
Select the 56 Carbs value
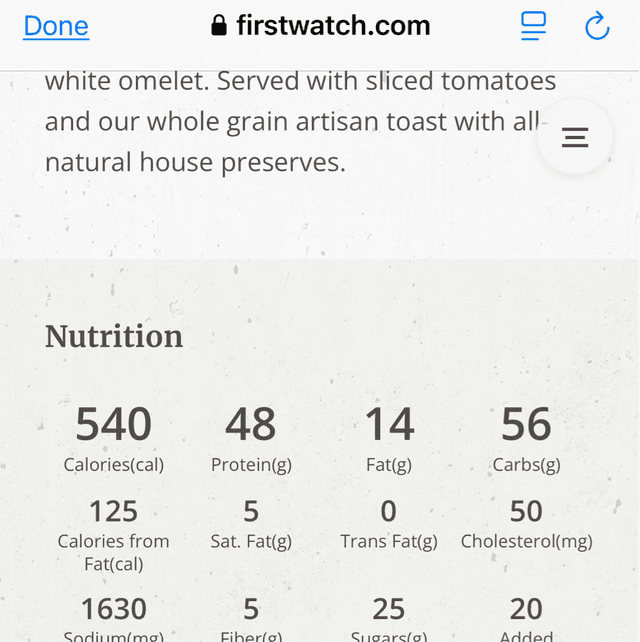526,425
